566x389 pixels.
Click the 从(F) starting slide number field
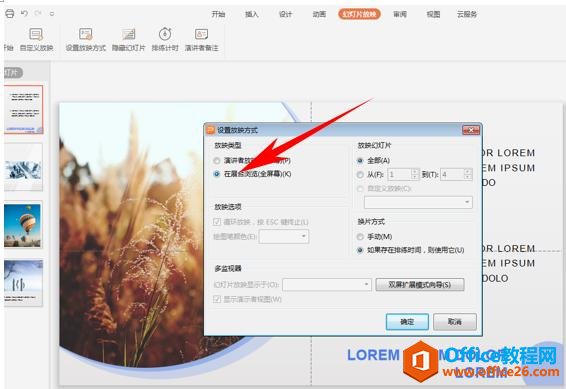399,175
